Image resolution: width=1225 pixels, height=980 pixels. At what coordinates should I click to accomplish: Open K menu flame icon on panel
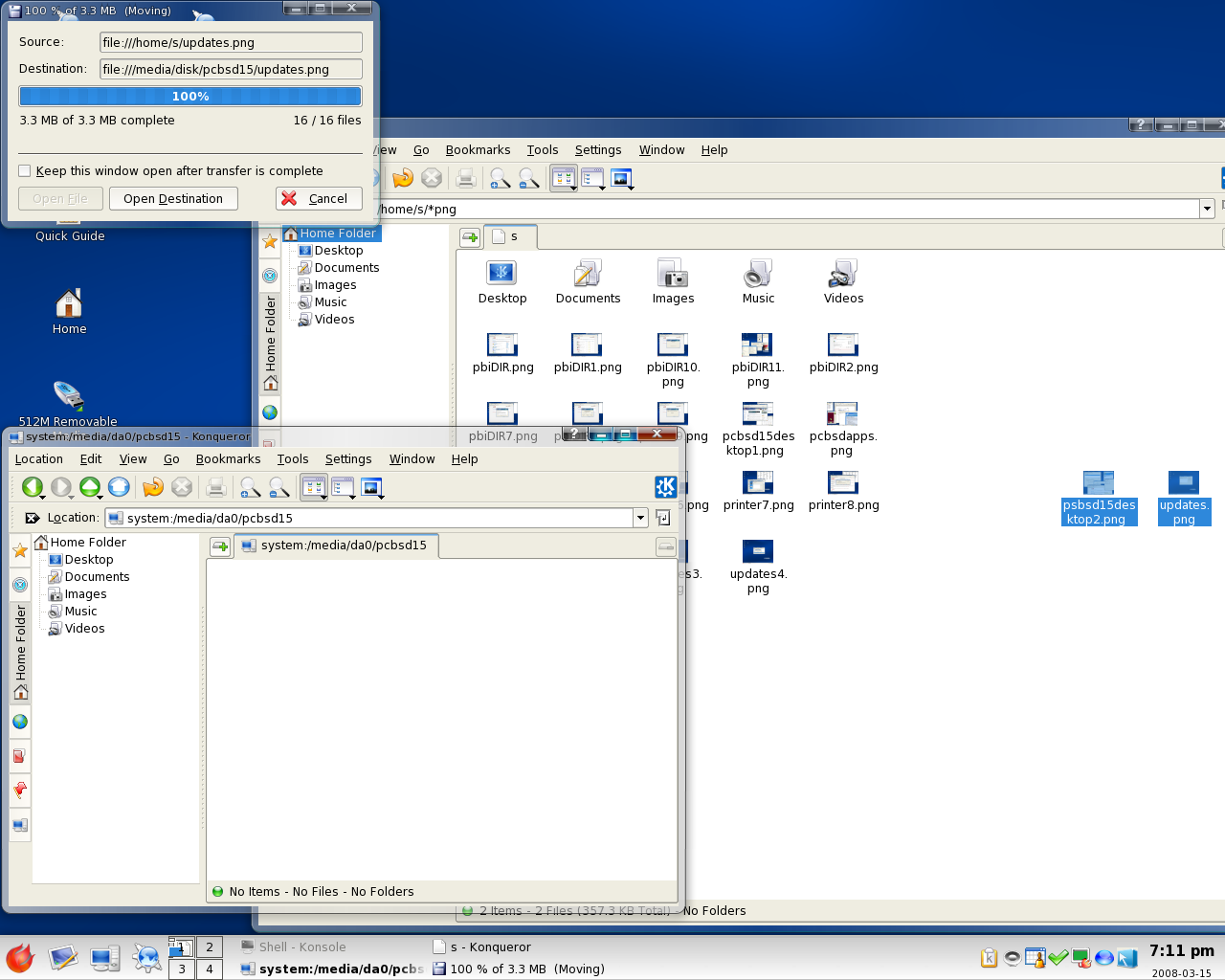[20, 958]
